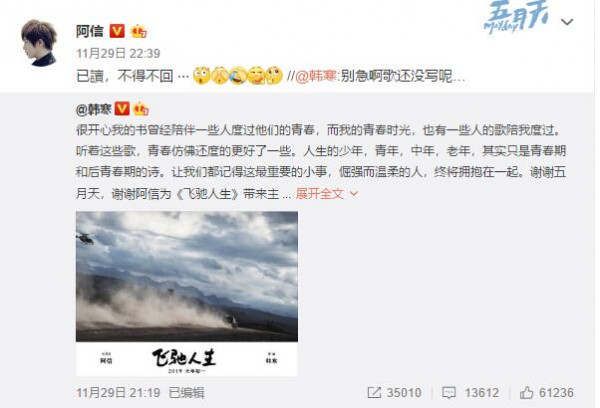The image size is (600, 408).
Task: Click the 五月天 Mayday logo badge
Action: click(x=517, y=18)
